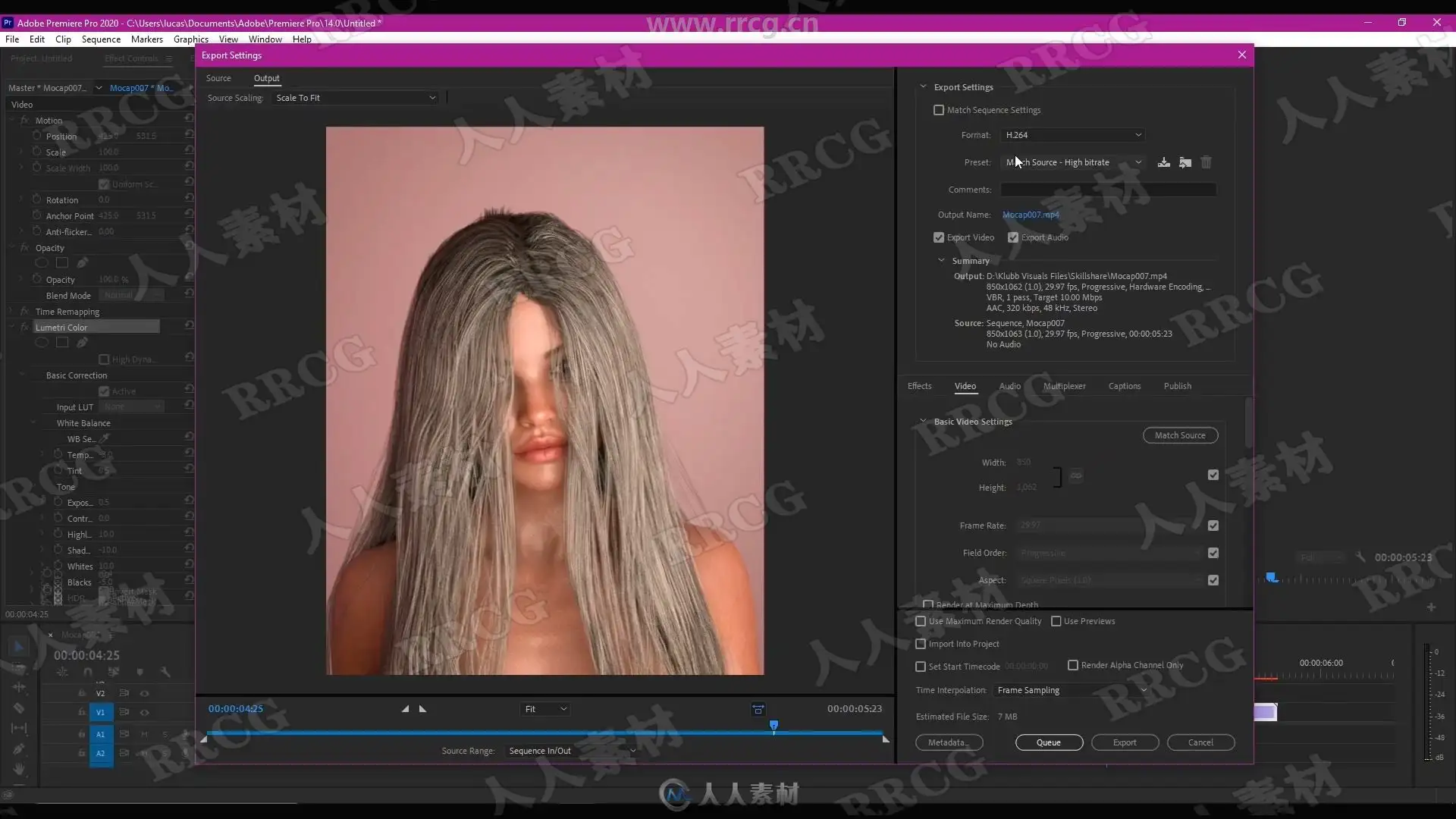1456x819 pixels.
Task: Open the Source Scaling dropdown
Action: [356, 98]
